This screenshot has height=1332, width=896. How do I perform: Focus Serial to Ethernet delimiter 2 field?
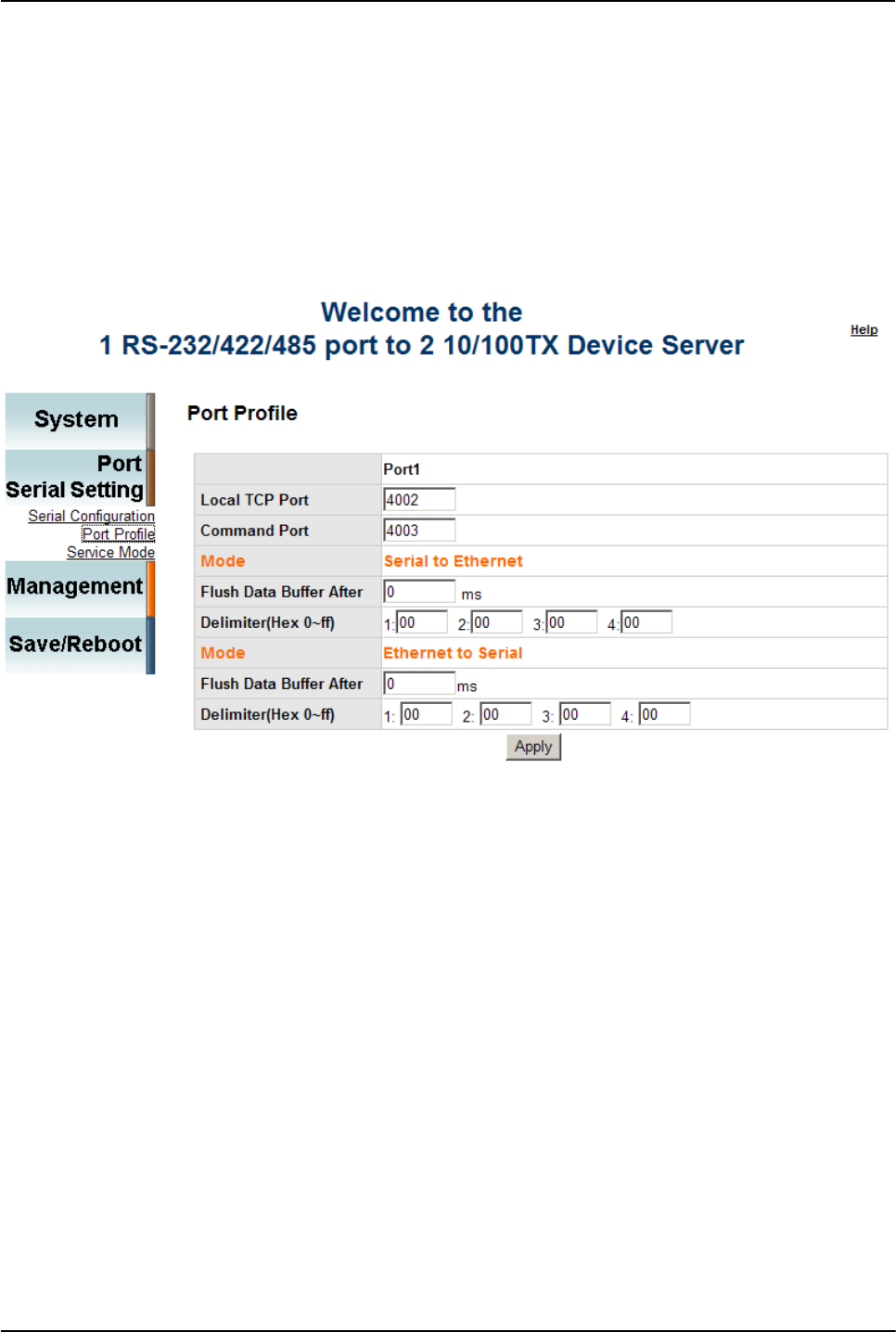[x=497, y=622]
